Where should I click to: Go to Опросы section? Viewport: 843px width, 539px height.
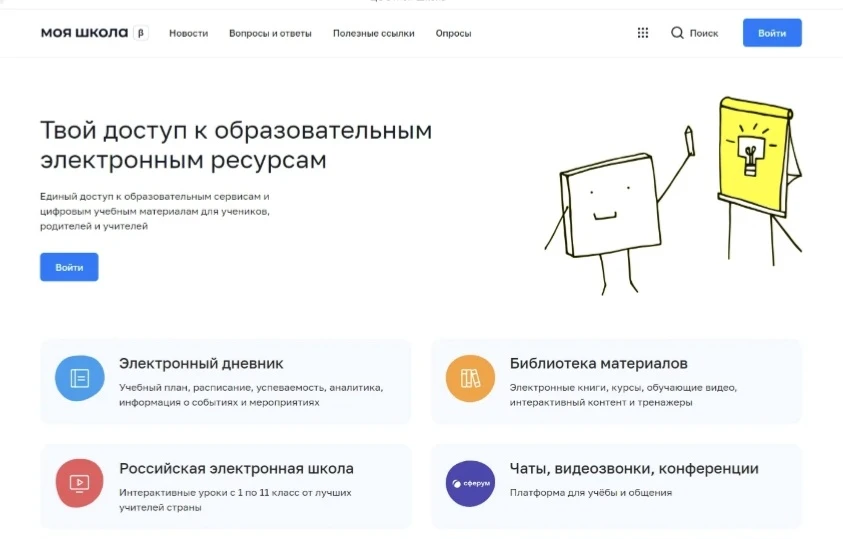[x=453, y=33]
